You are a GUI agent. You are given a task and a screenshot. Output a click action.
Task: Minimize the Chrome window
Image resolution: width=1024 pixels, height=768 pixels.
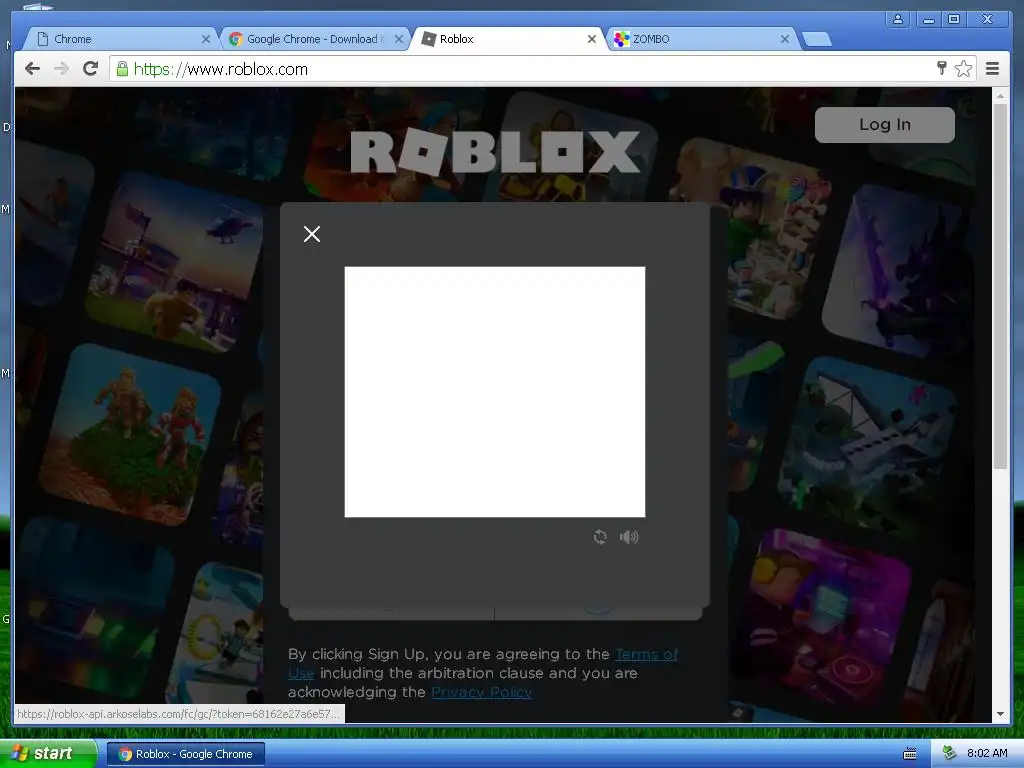click(928, 19)
